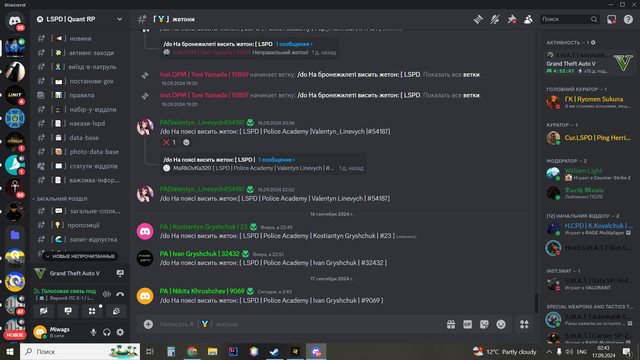Open soundboard button in voice panel
Image resolution: width=640 pixels, height=360 pixels.
point(116,311)
